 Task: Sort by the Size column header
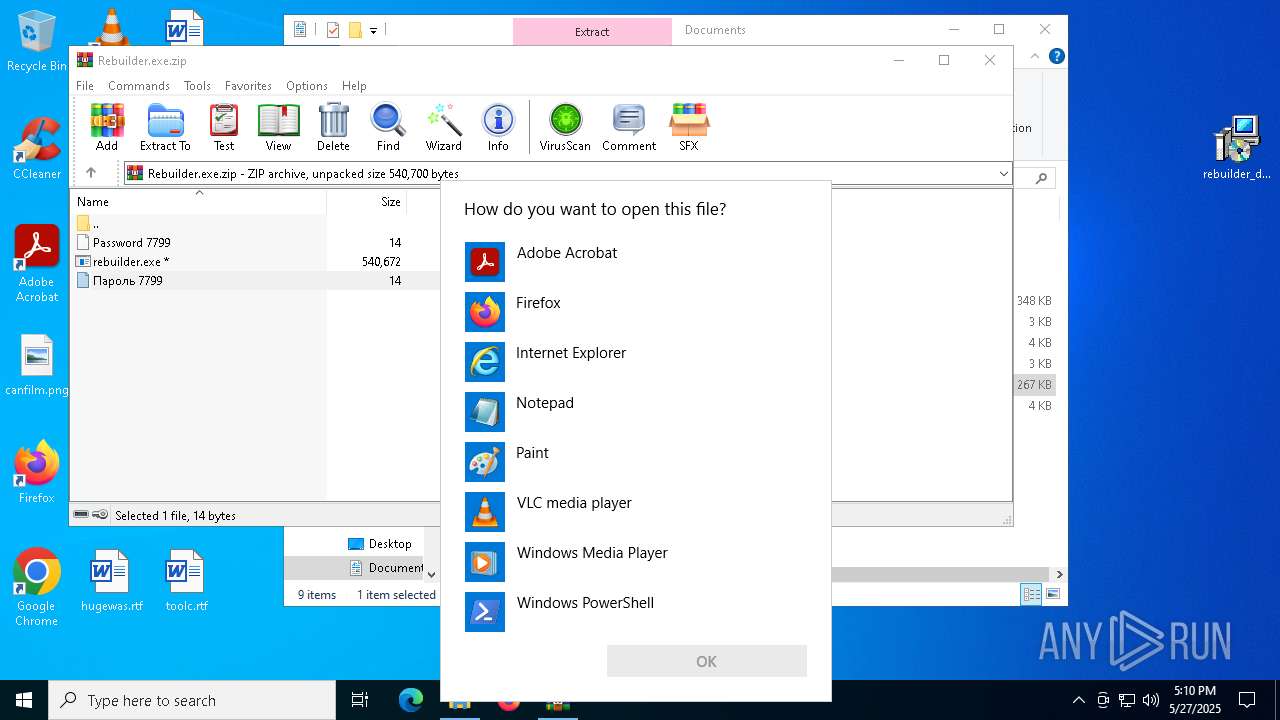(x=367, y=201)
